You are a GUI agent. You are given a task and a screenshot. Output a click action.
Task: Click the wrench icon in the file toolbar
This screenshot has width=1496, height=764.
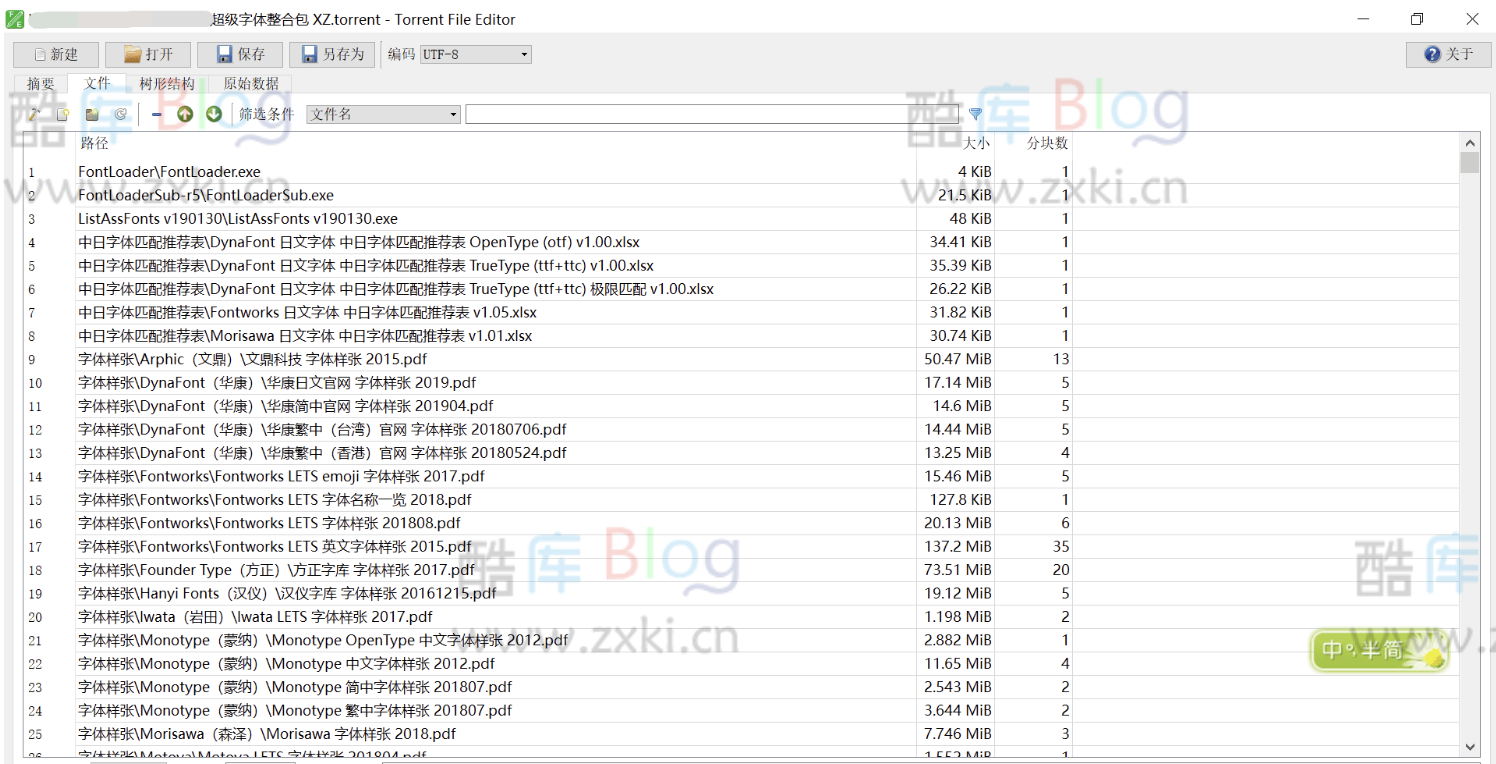point(33,113)
